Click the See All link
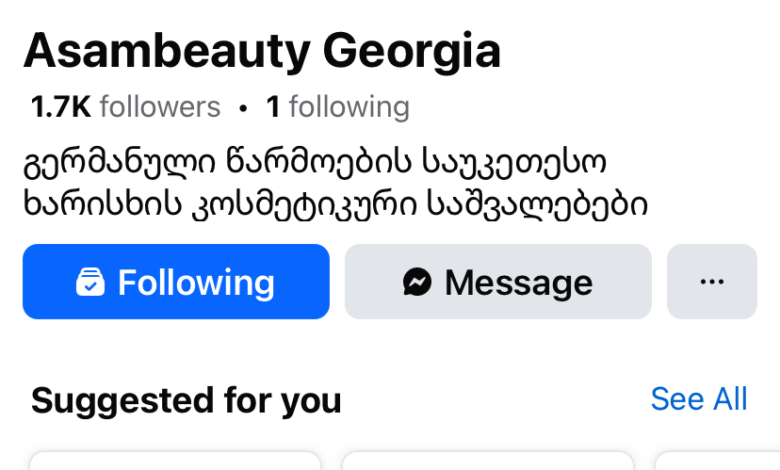 (x=698, y=399)
